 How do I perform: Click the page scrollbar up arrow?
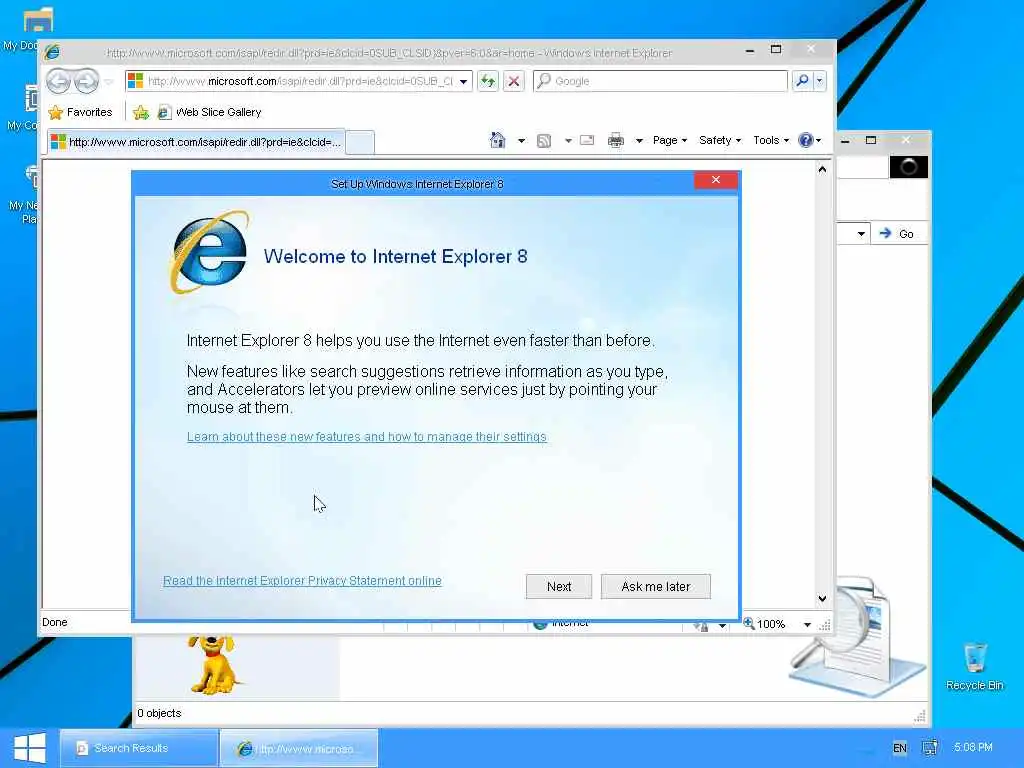(822, 170)
